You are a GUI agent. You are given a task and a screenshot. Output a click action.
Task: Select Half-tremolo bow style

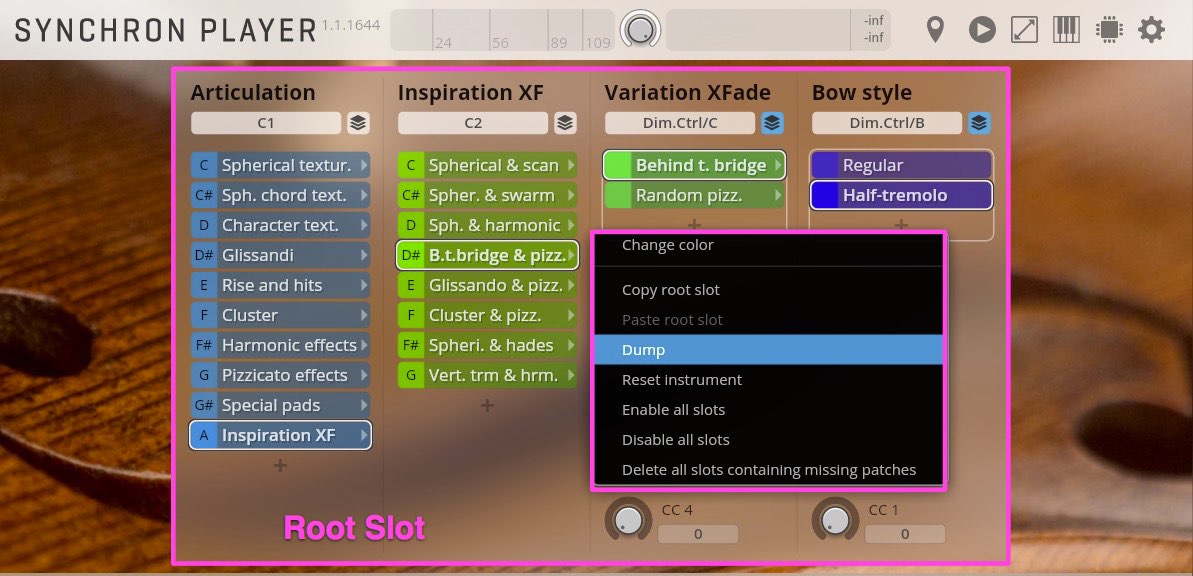[902, 196]
